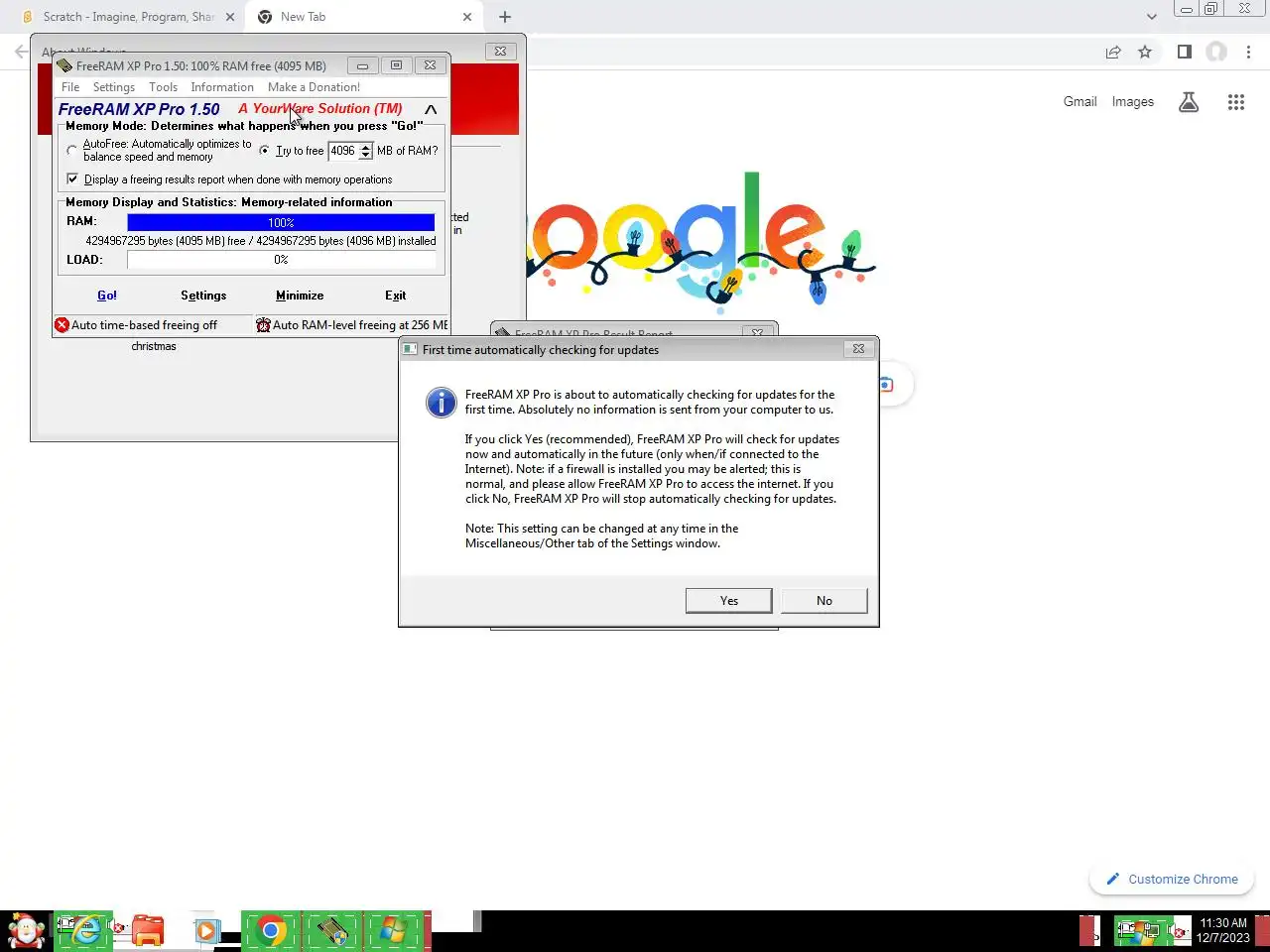
Task: Click Yes in update dialog
Action: point(729,601)
